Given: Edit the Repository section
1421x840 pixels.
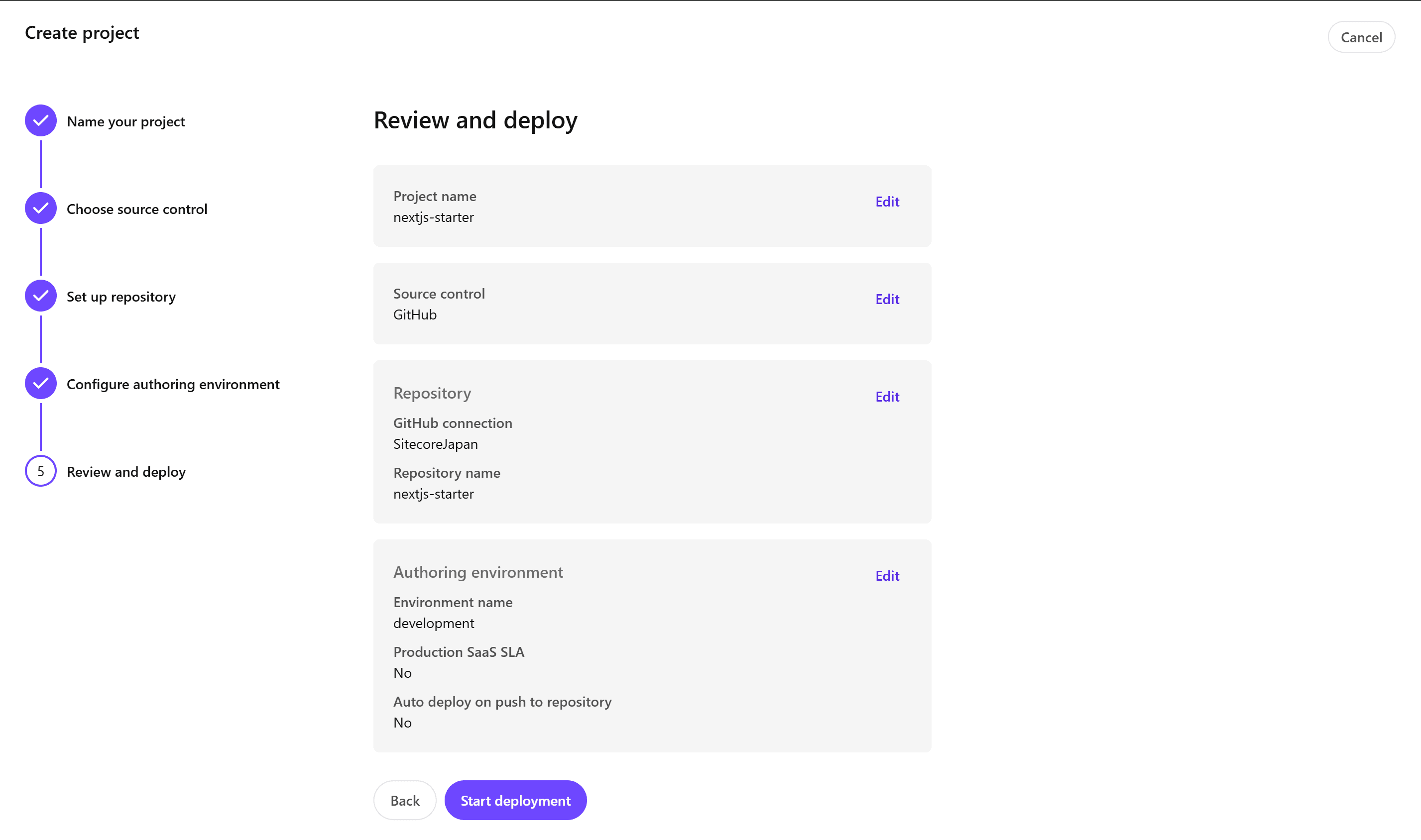Looking at the screenshot, I should (x=887, y=397).
